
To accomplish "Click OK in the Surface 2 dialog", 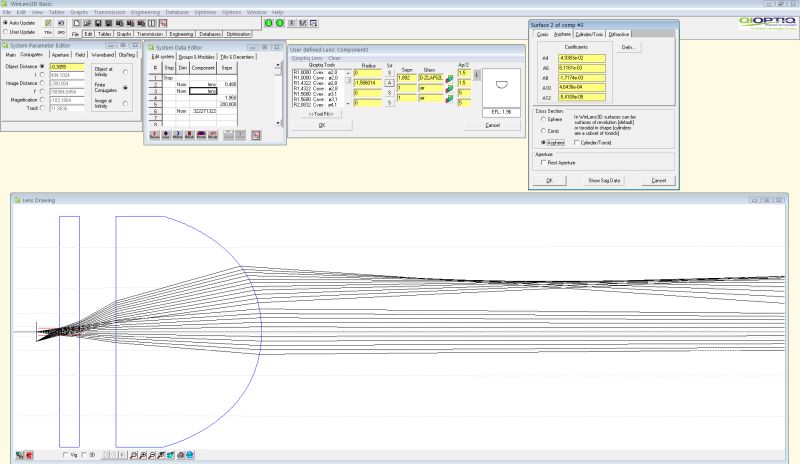I will [549, 180].
